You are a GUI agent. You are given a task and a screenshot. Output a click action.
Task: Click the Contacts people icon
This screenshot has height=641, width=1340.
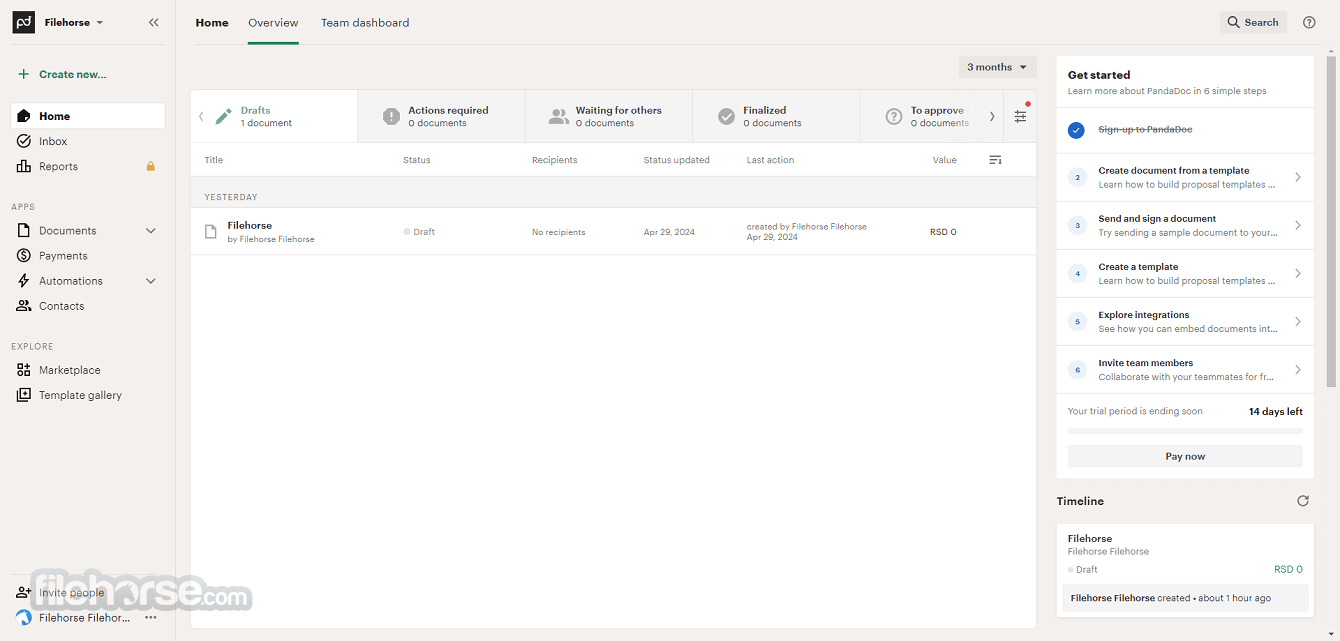[x=24, y=306]
